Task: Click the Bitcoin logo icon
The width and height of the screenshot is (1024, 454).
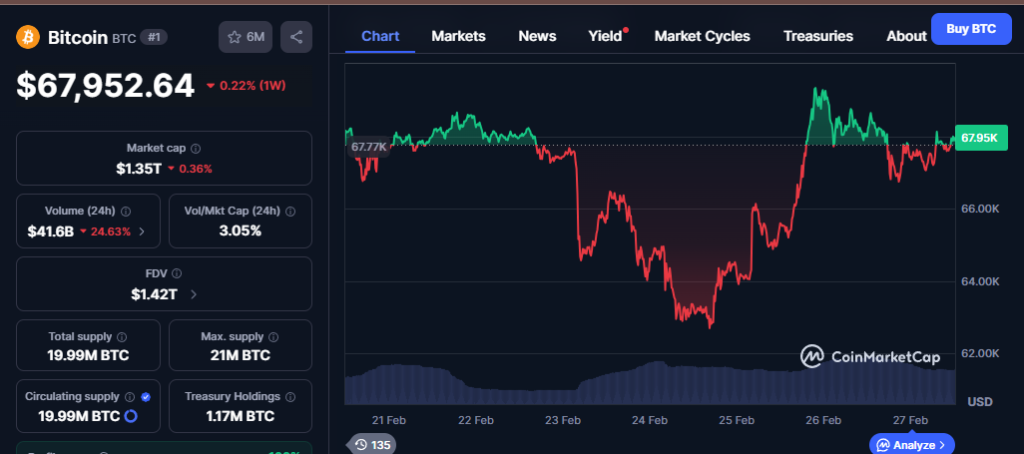Action: (28, 37)
